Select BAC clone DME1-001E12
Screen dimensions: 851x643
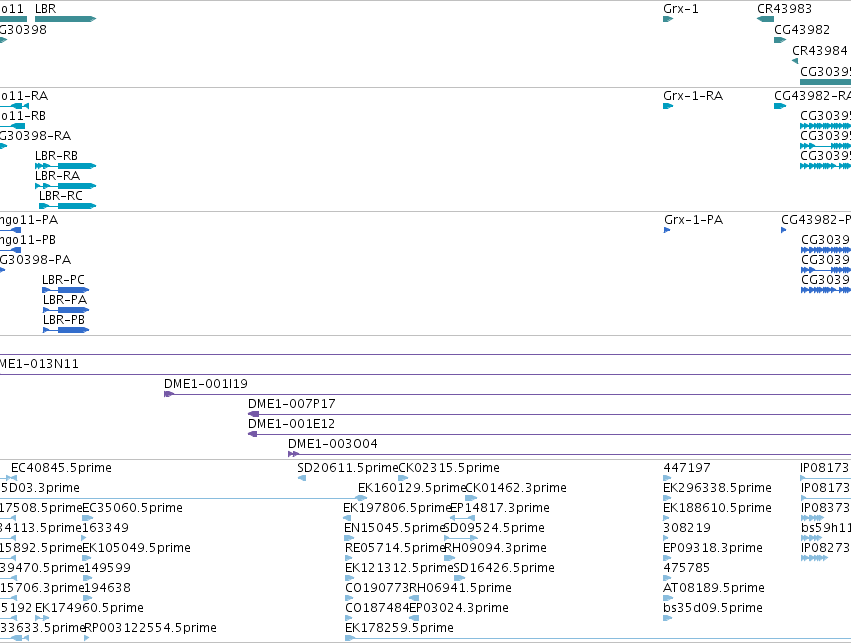click(x=549, y=434)
